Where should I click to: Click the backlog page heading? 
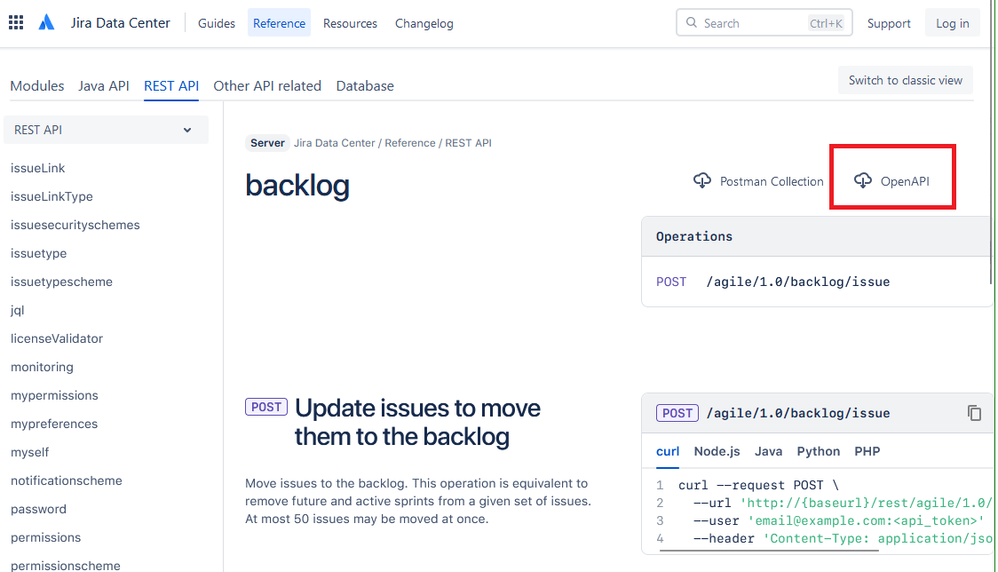click(297, 186)
